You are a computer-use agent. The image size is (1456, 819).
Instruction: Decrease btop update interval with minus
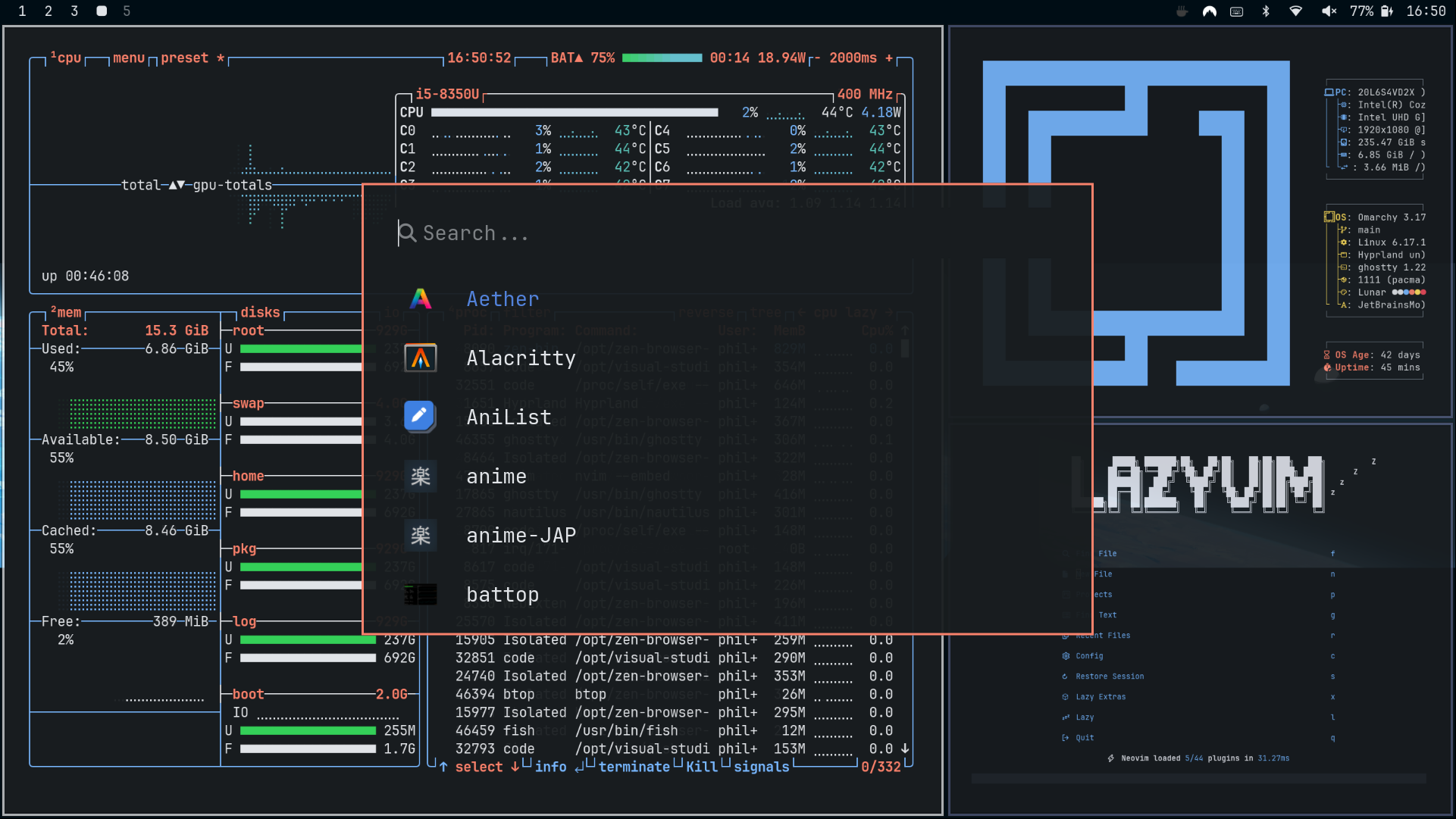tap(817, 58)
